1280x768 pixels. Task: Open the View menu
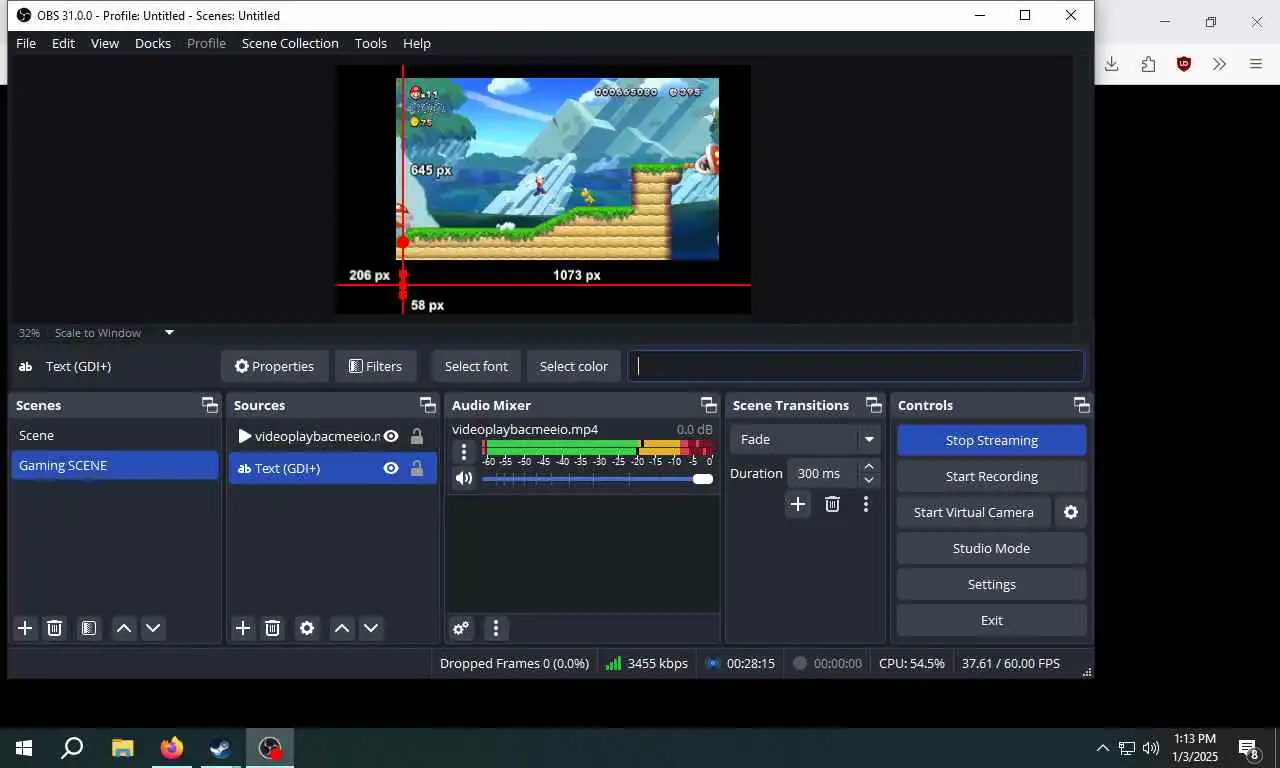click(105, 43)
